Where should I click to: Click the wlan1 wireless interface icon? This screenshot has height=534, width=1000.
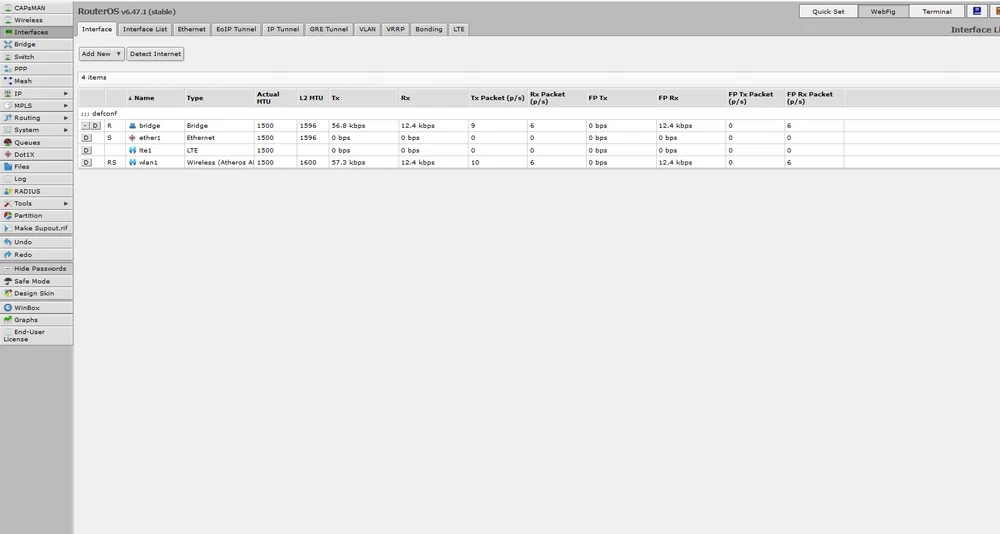tap(132, 161)
